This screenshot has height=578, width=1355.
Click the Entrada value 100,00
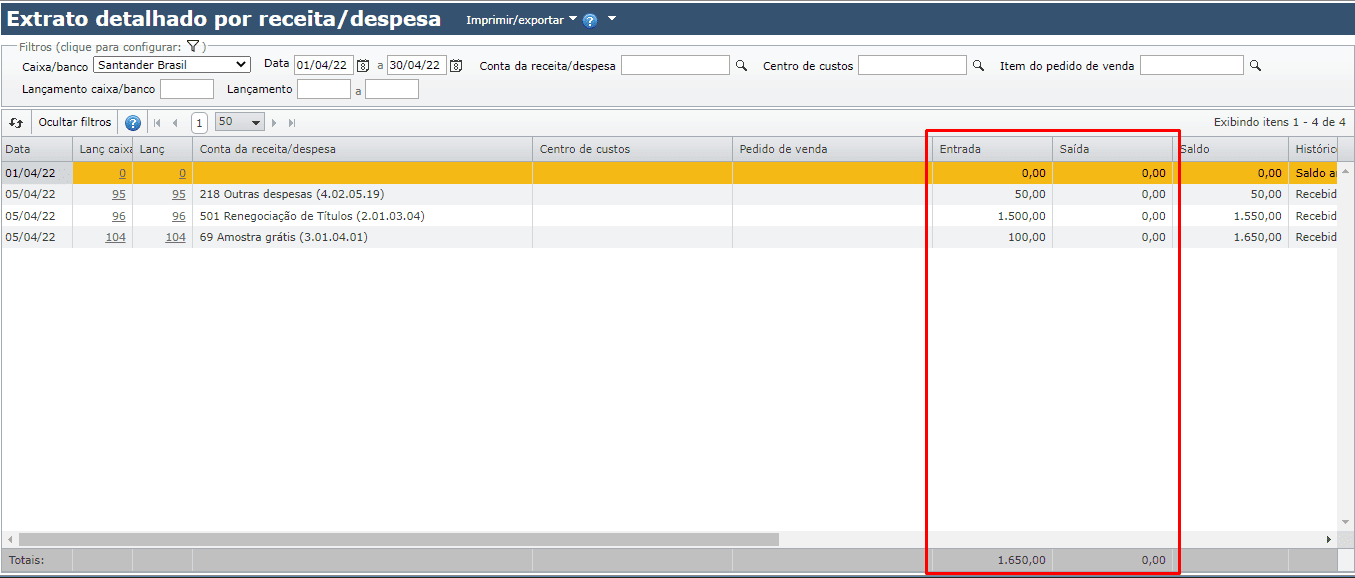[1026, 238]
